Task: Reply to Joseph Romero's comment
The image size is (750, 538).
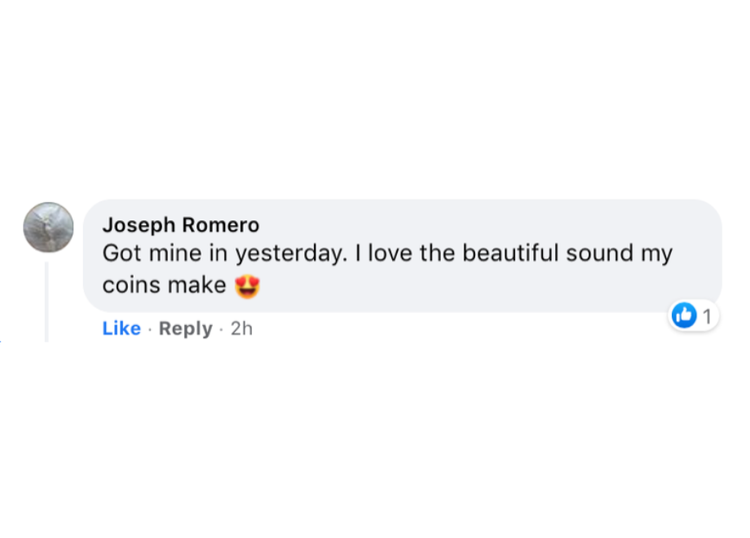Action: 185,329
